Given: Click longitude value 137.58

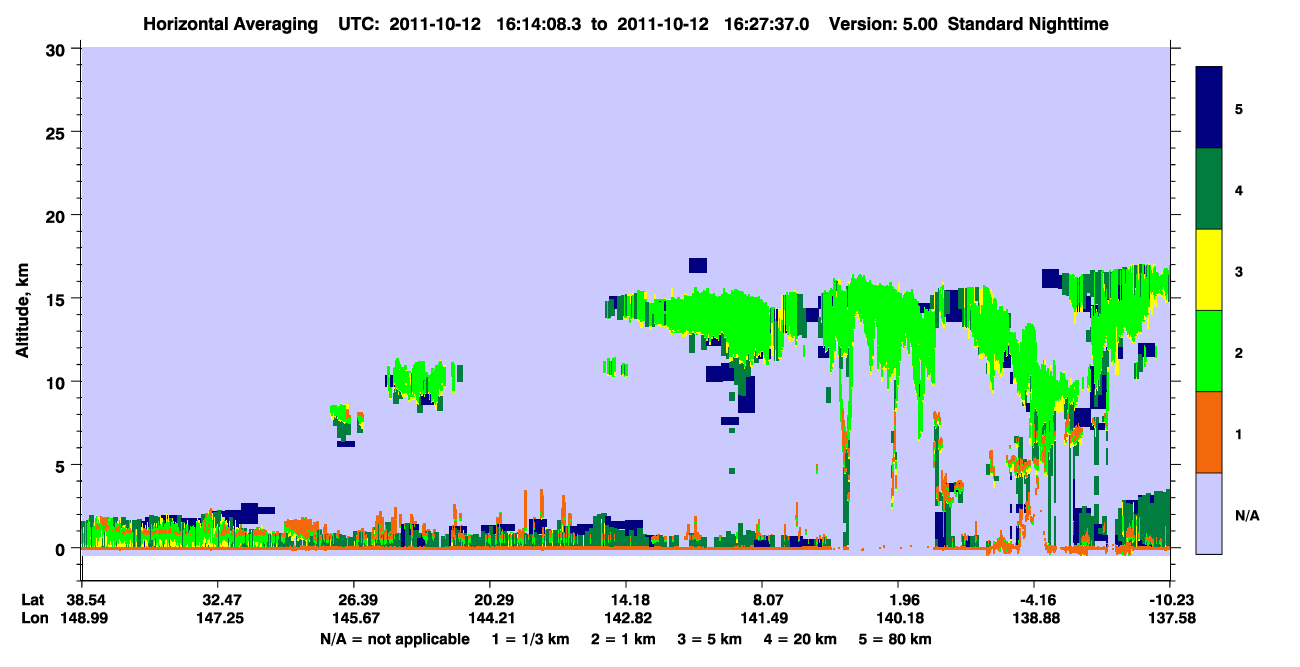Looking at the screenshot, I should [x=1170, y=618].
